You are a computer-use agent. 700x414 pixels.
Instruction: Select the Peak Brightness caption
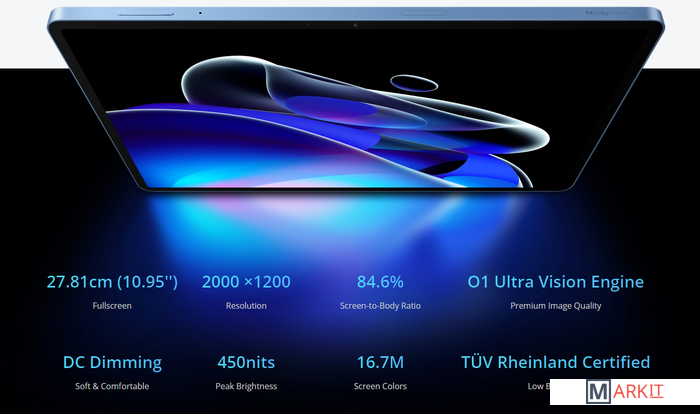246,386
